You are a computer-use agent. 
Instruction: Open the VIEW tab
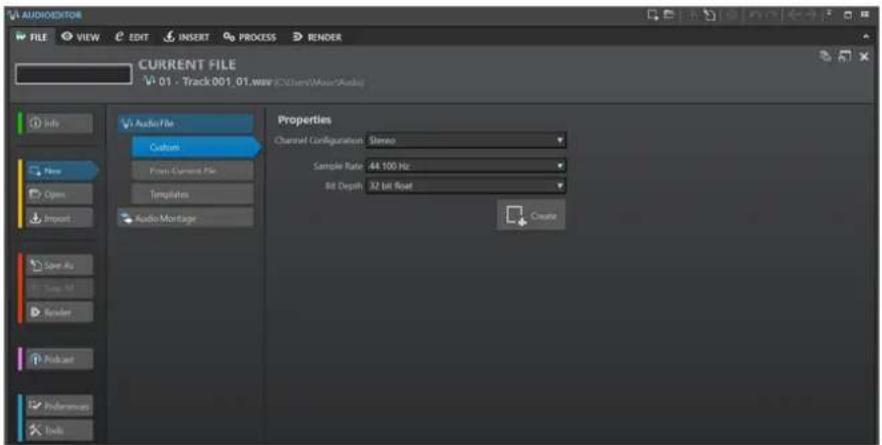[80, 37]
